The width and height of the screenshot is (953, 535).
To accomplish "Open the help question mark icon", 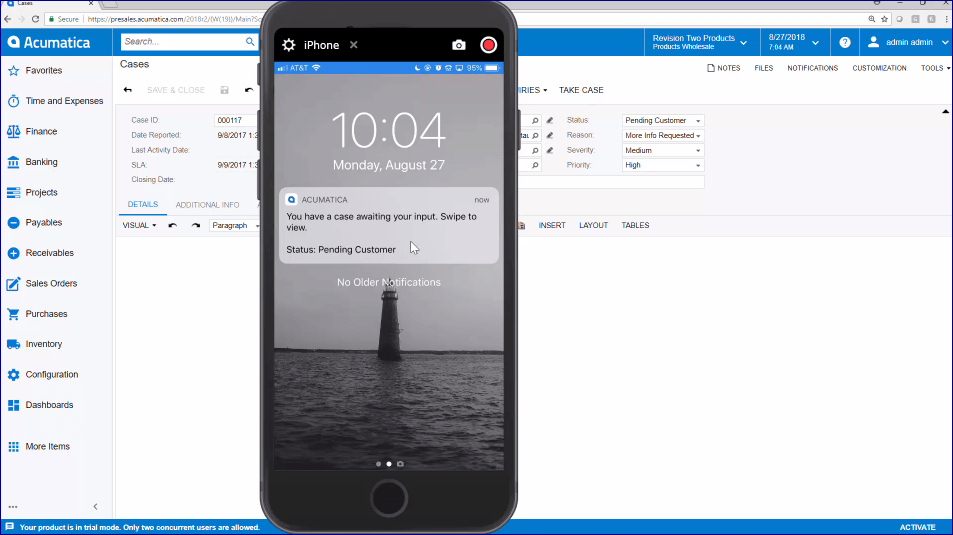I will (845, 43).
